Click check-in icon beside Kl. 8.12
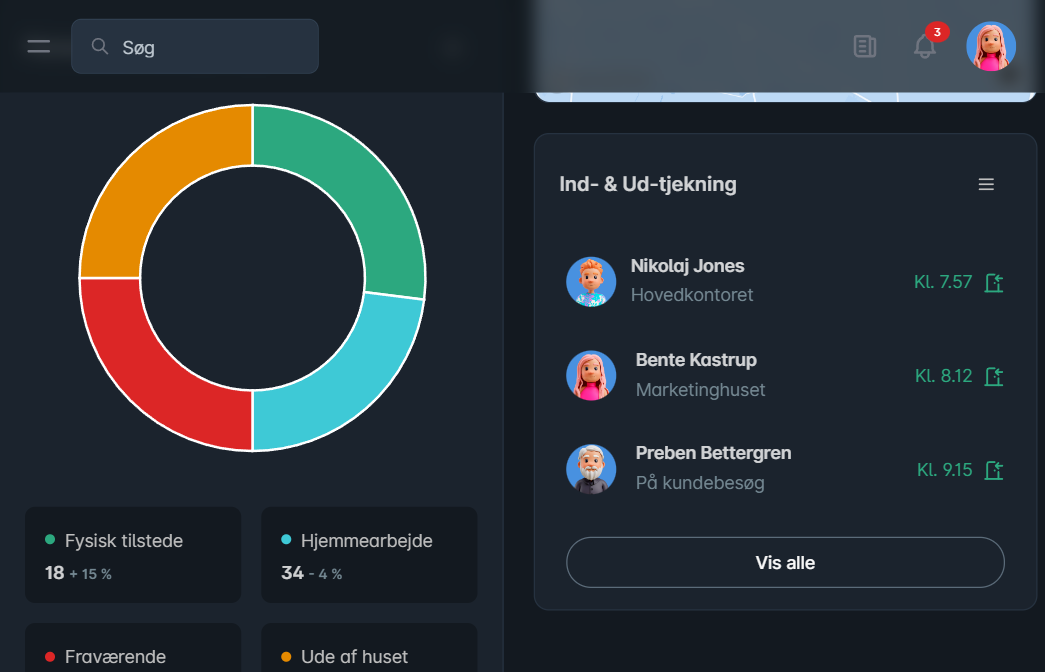 [x=993, y=377]
